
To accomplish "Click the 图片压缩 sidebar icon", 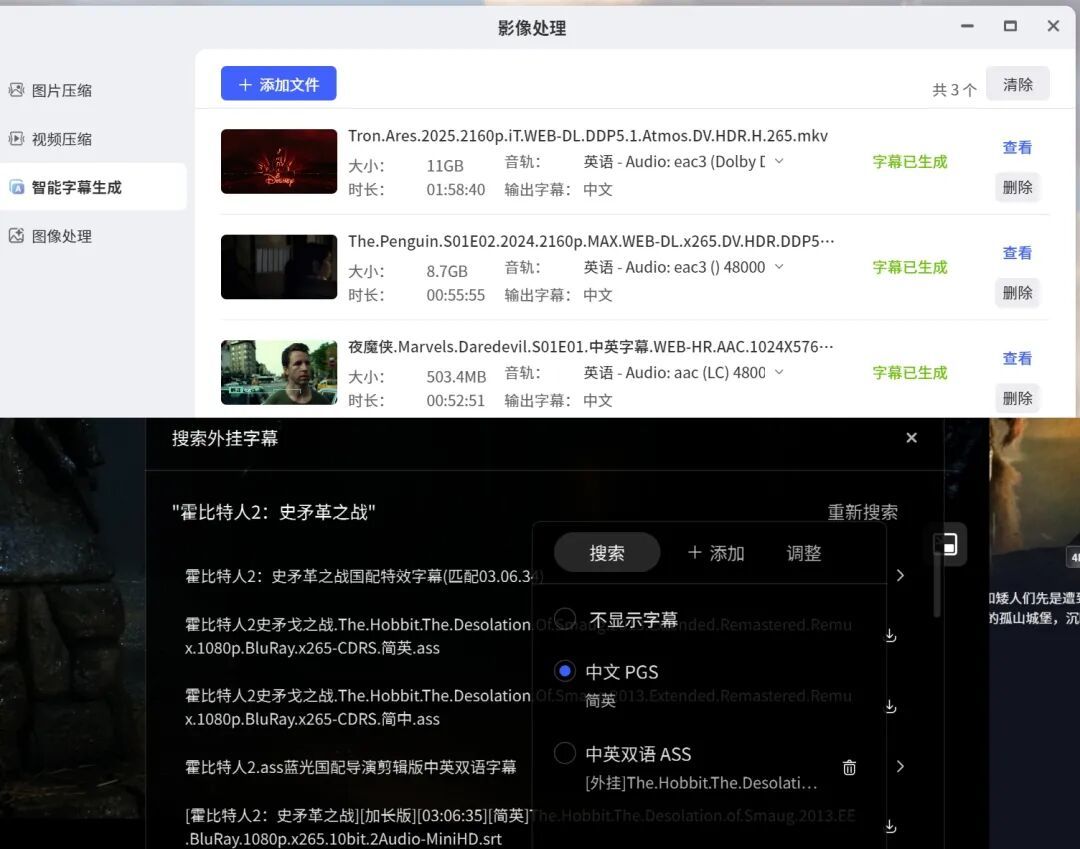I will coord(17,90).
